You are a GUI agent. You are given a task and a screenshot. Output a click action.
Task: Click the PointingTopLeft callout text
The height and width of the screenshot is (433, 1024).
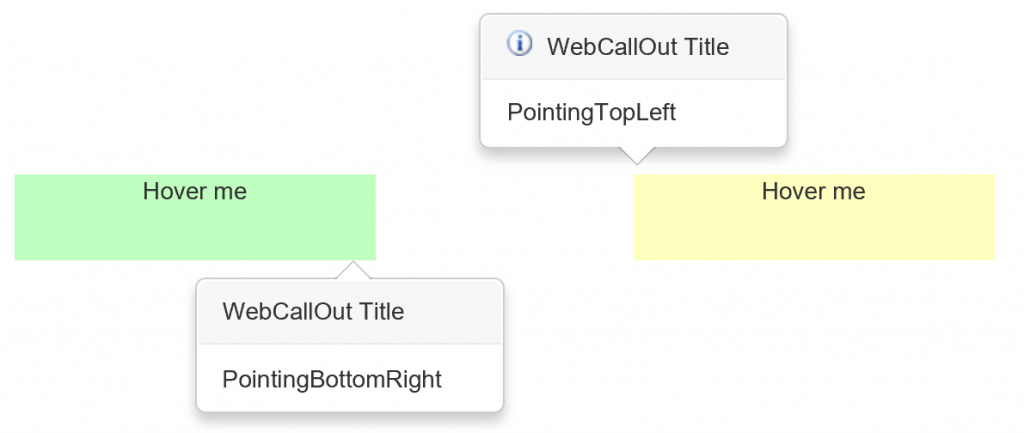coord(592,112)
